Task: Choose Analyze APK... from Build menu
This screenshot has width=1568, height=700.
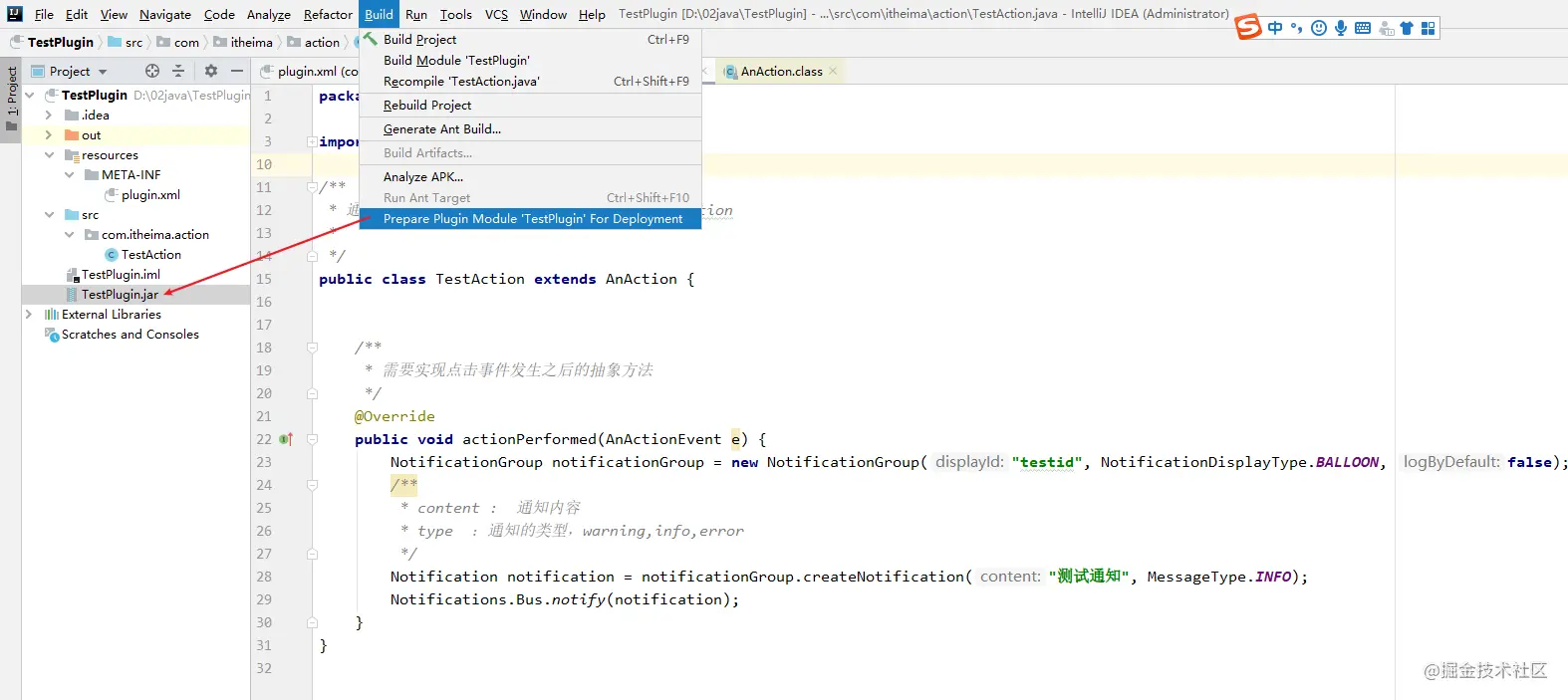Action: click(x=530, y=177)
